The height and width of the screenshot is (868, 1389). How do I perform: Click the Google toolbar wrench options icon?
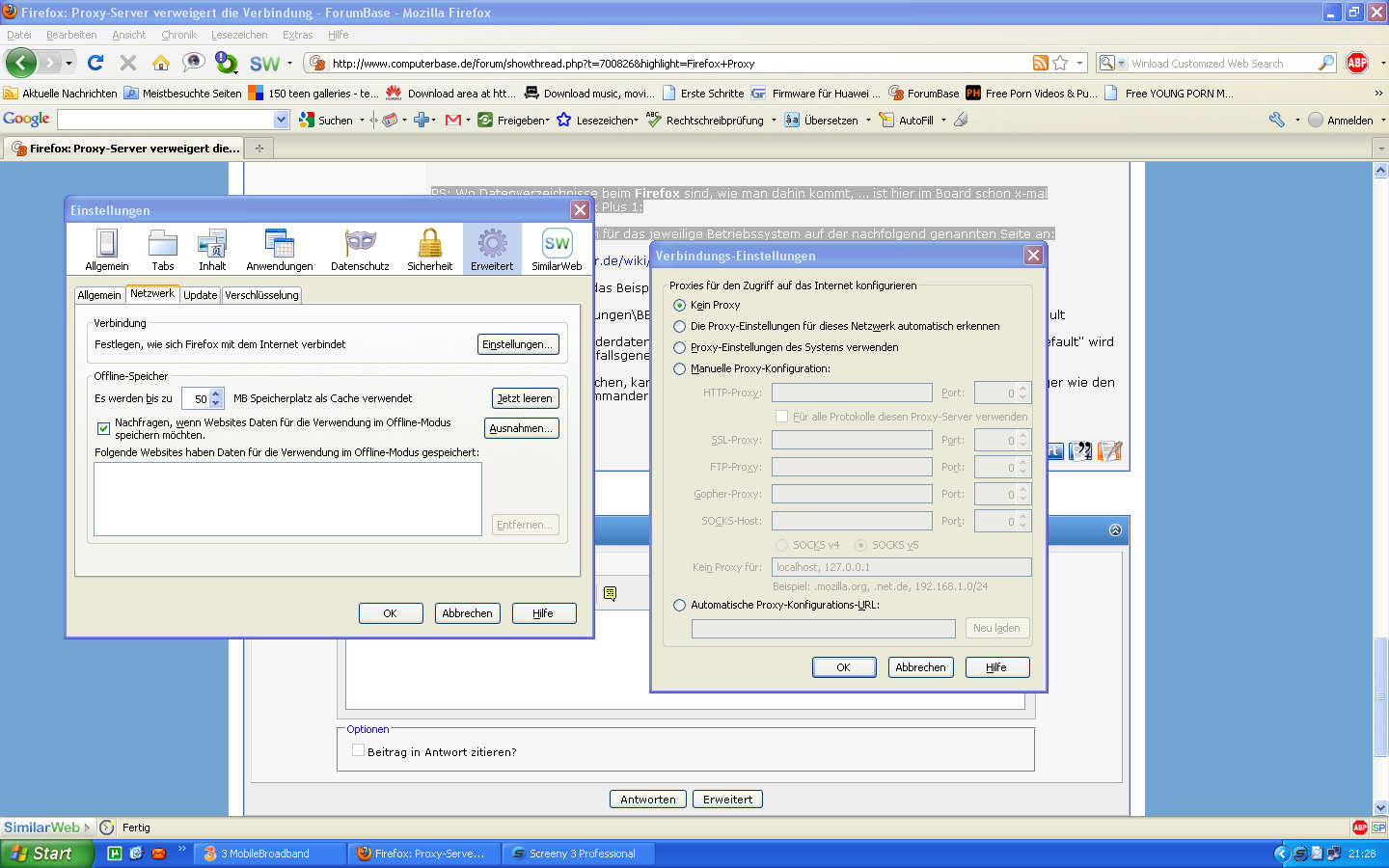1277,120
